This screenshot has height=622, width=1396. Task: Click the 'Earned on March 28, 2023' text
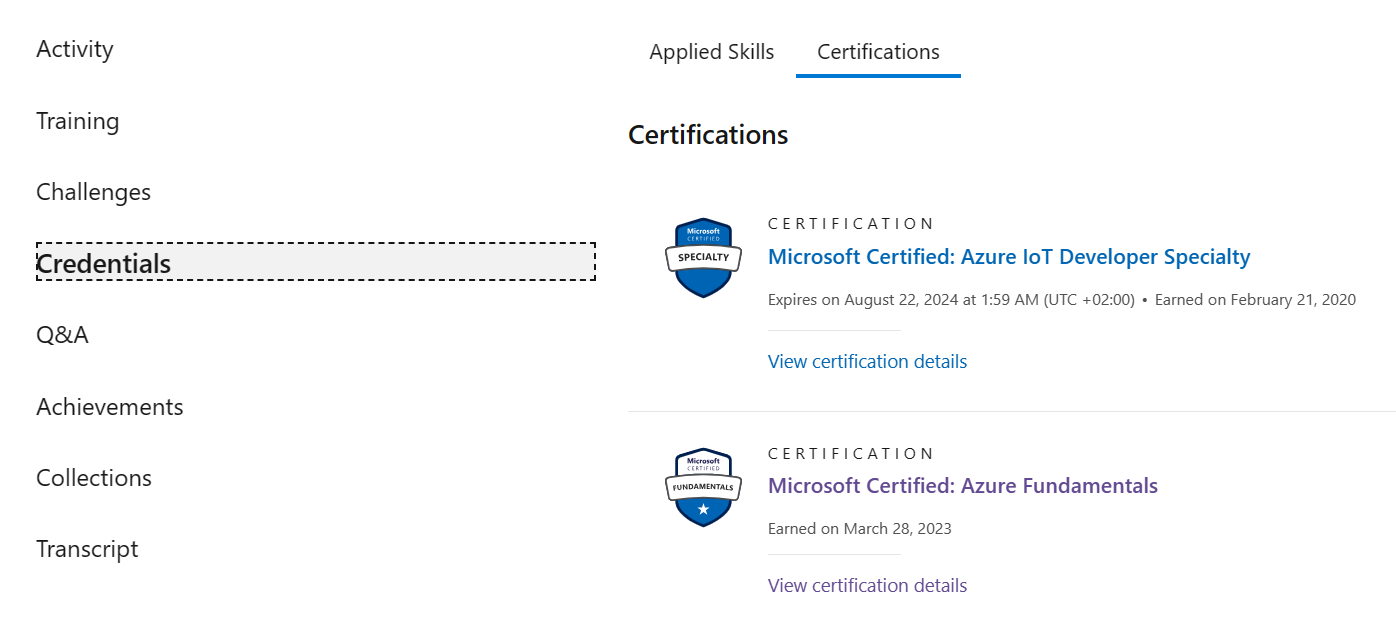(860, 529)
